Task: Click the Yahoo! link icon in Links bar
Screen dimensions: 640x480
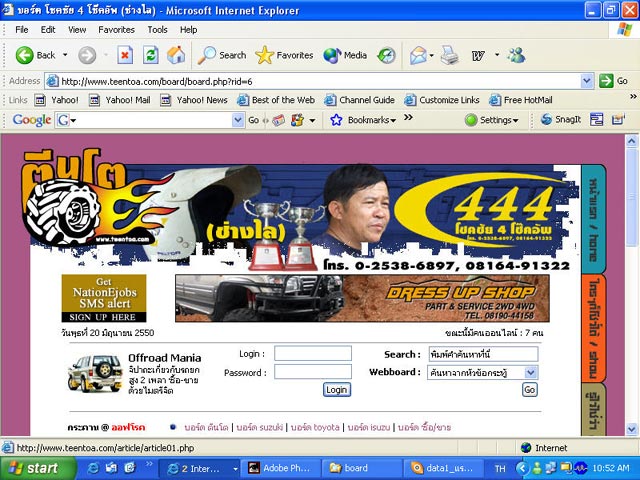Action: pos(40,100)
